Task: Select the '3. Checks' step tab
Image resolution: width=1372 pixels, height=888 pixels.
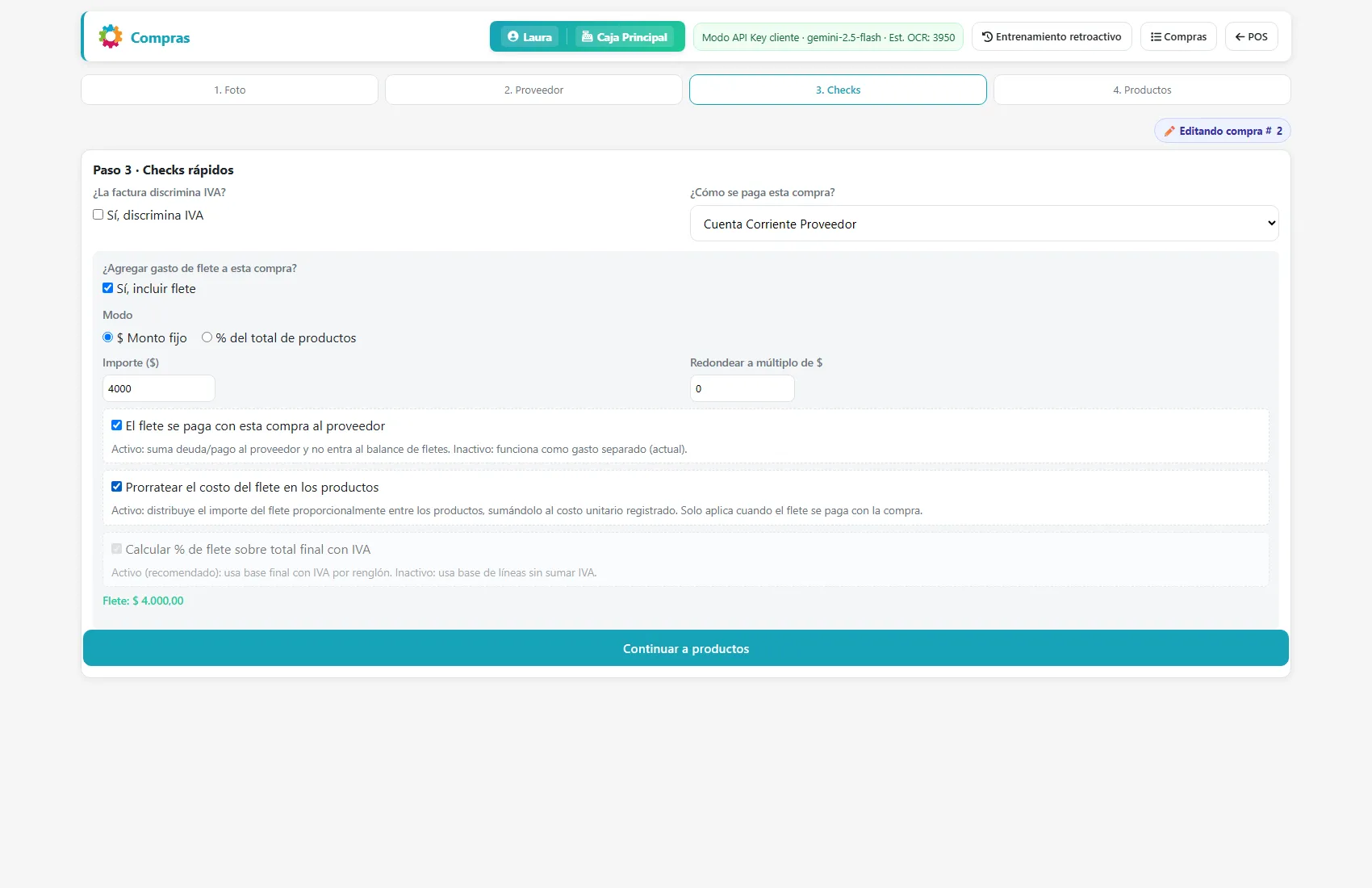Action: 838,90
